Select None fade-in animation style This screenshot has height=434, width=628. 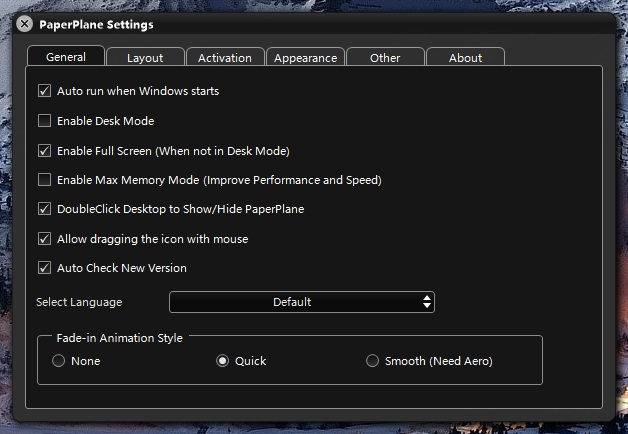59,361
